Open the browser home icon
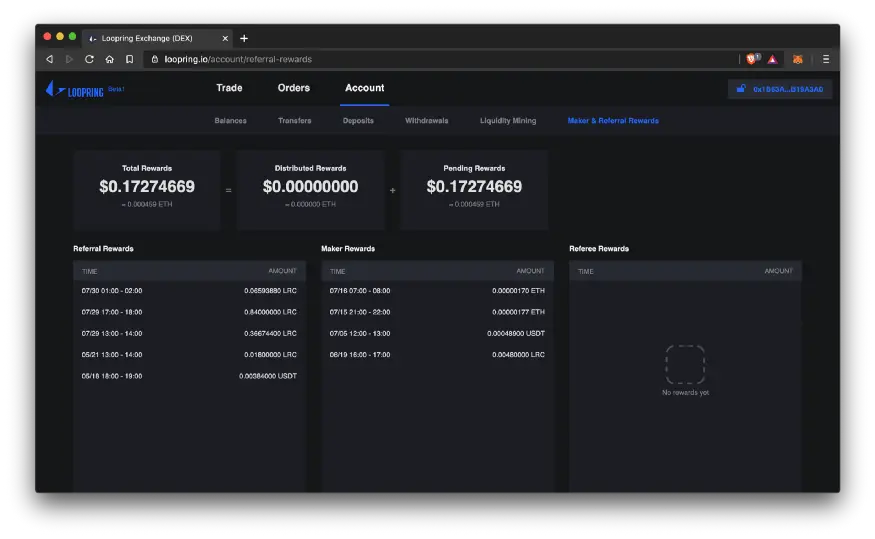The image size is (875, 539). click(109, 59)
